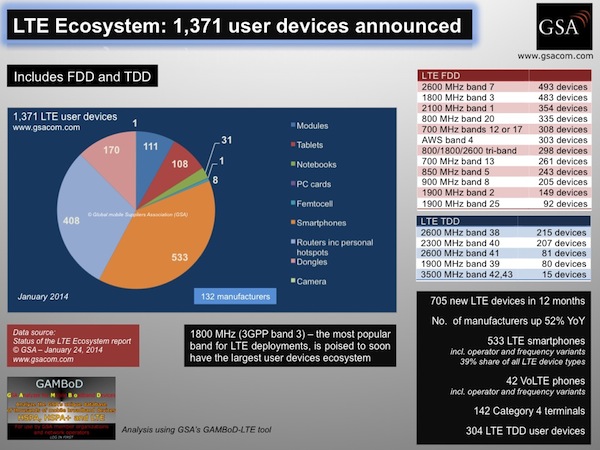Select the AWS band 4 row

point(504,140)
